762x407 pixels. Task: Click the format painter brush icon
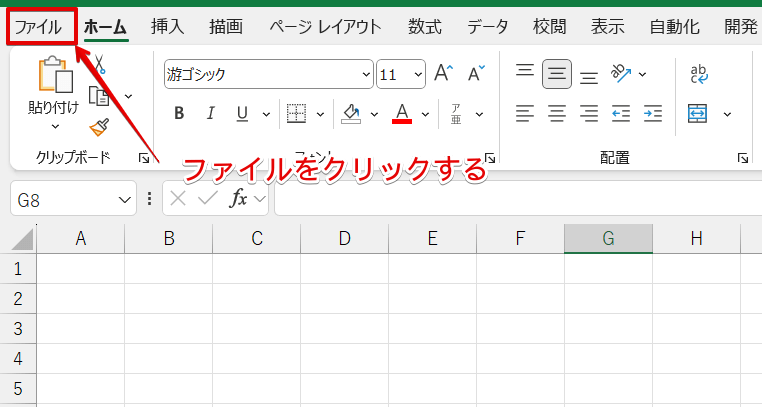pyautogui.click(x=99, y=128)
